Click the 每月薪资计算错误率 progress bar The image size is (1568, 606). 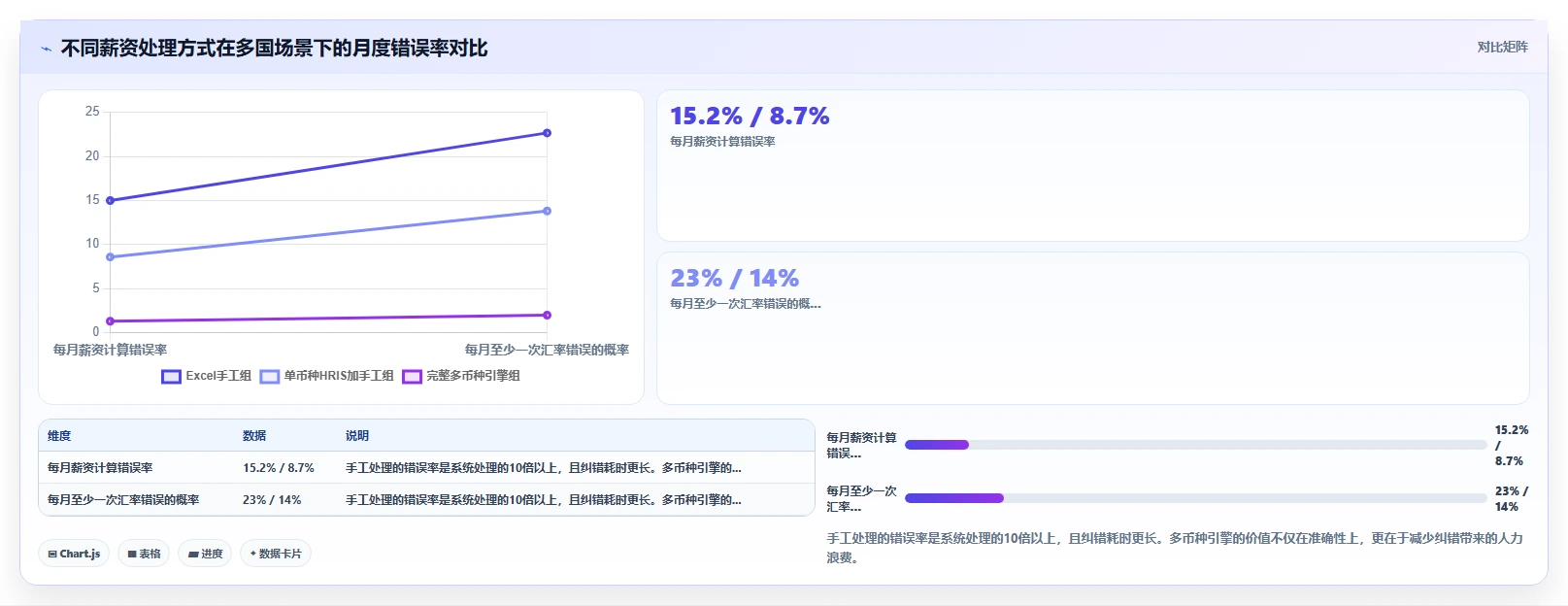1195,445
